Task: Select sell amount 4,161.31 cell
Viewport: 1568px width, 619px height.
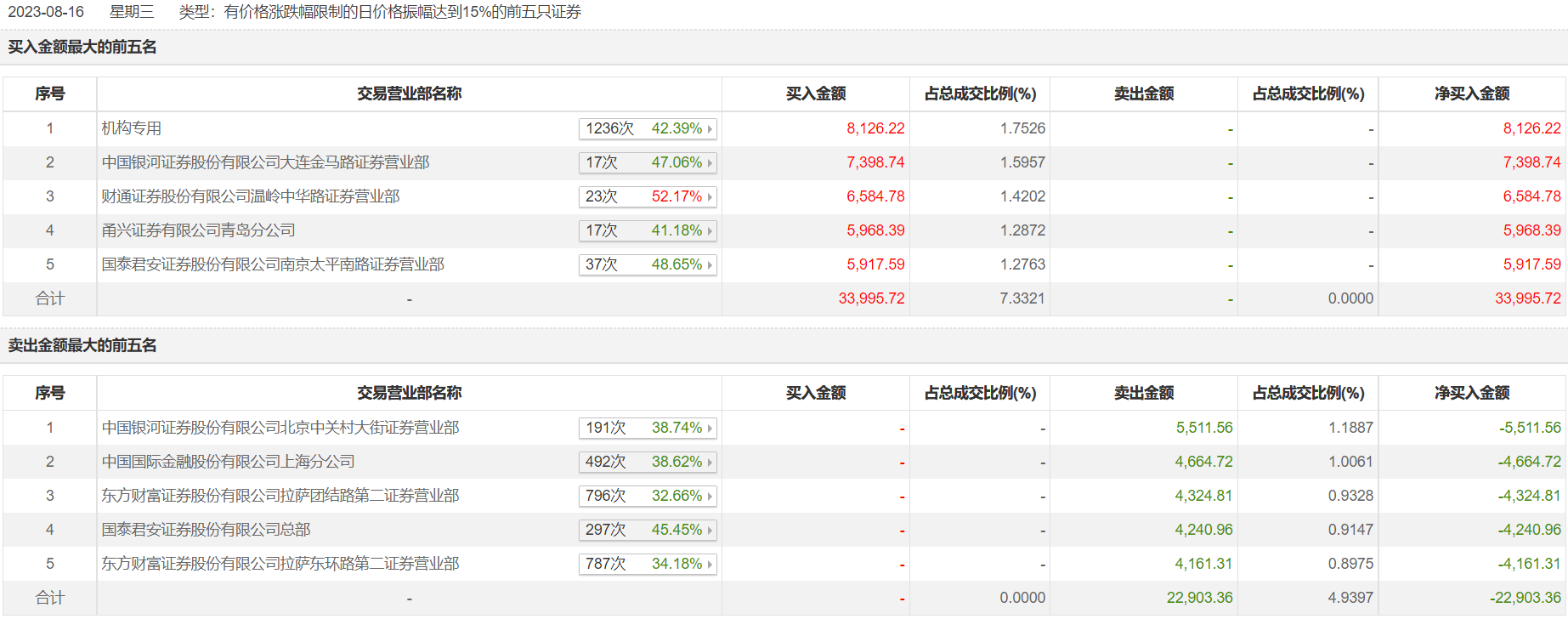Action: tap(1203, 564)
